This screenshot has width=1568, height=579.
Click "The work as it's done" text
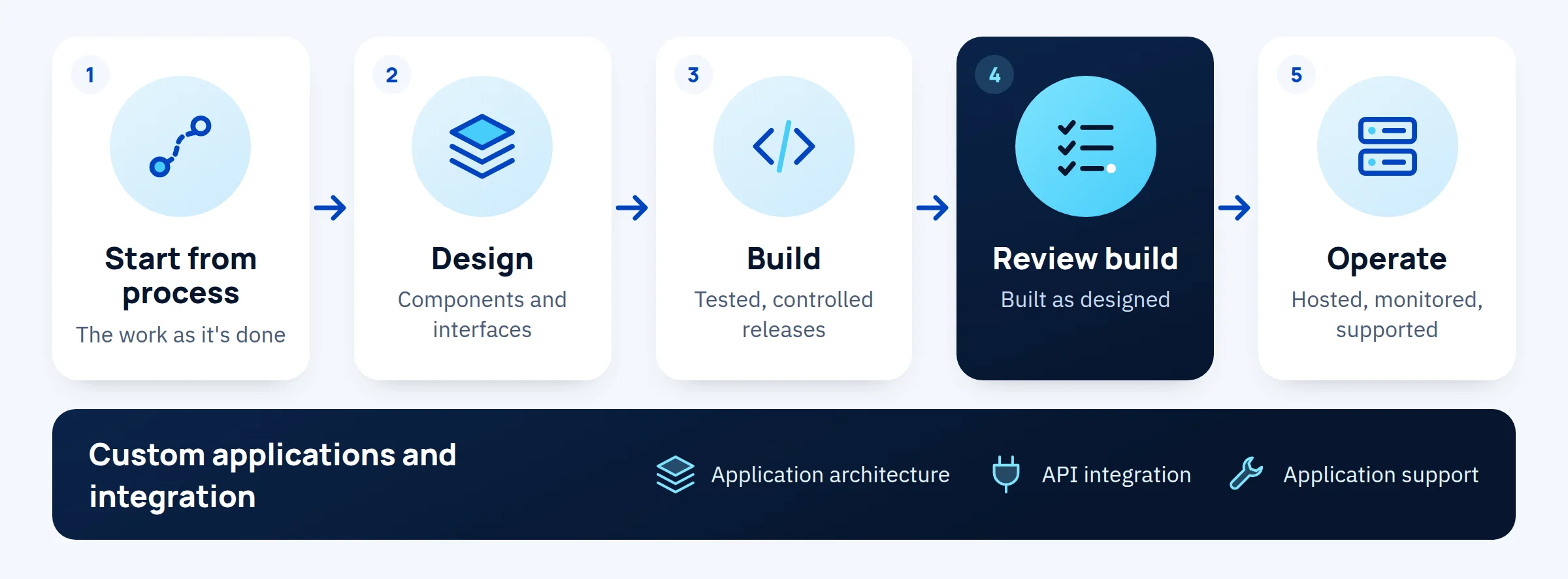click(181, 335)
